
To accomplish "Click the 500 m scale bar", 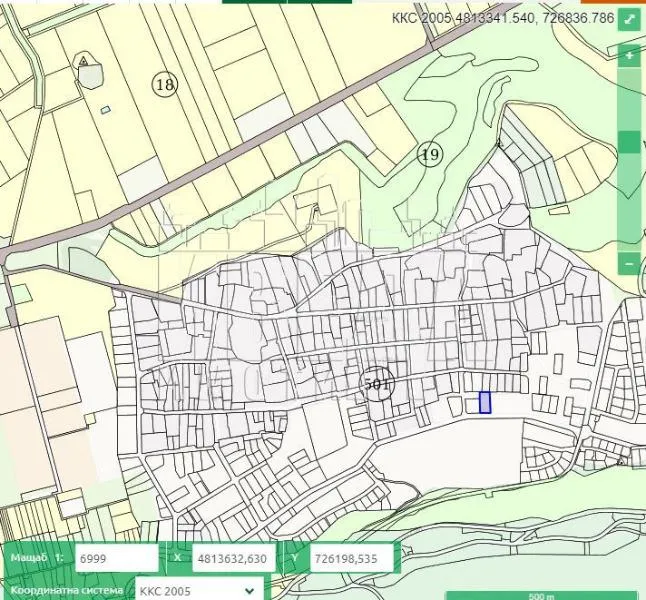I will point(542,596).
